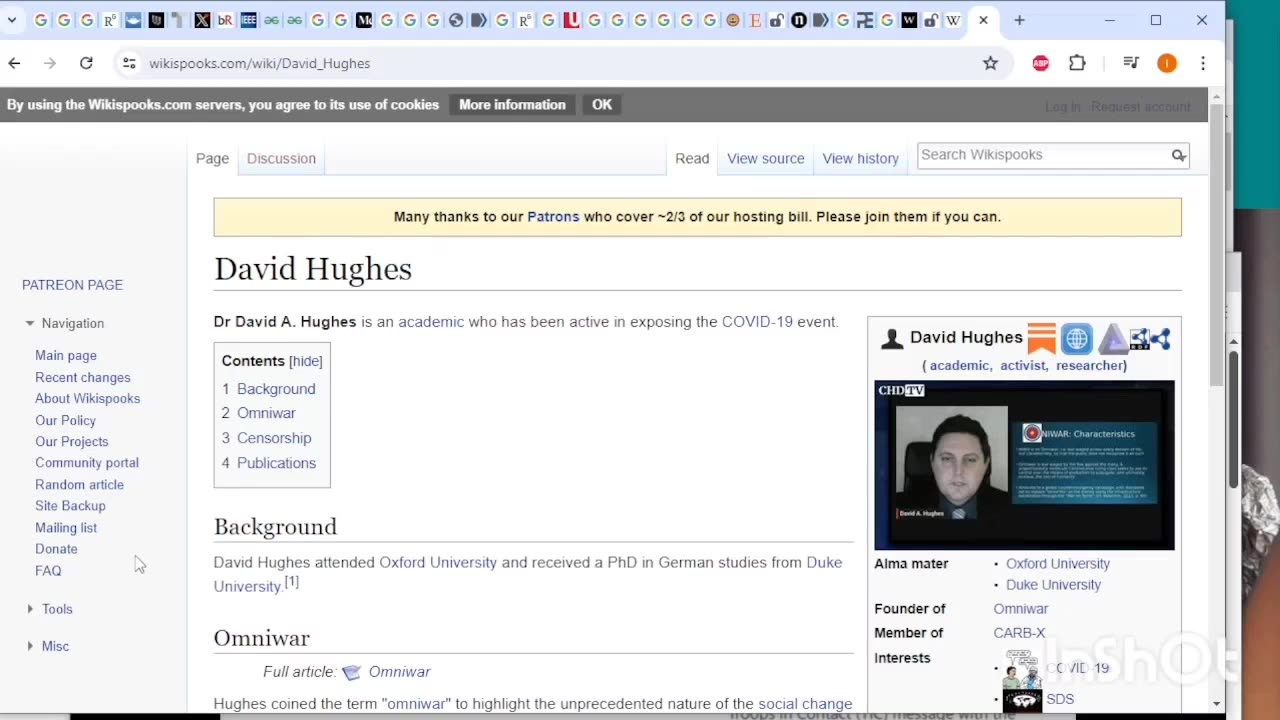
Task: Click the gray triangle icon in infobox header
Action: click(1112, 338)
